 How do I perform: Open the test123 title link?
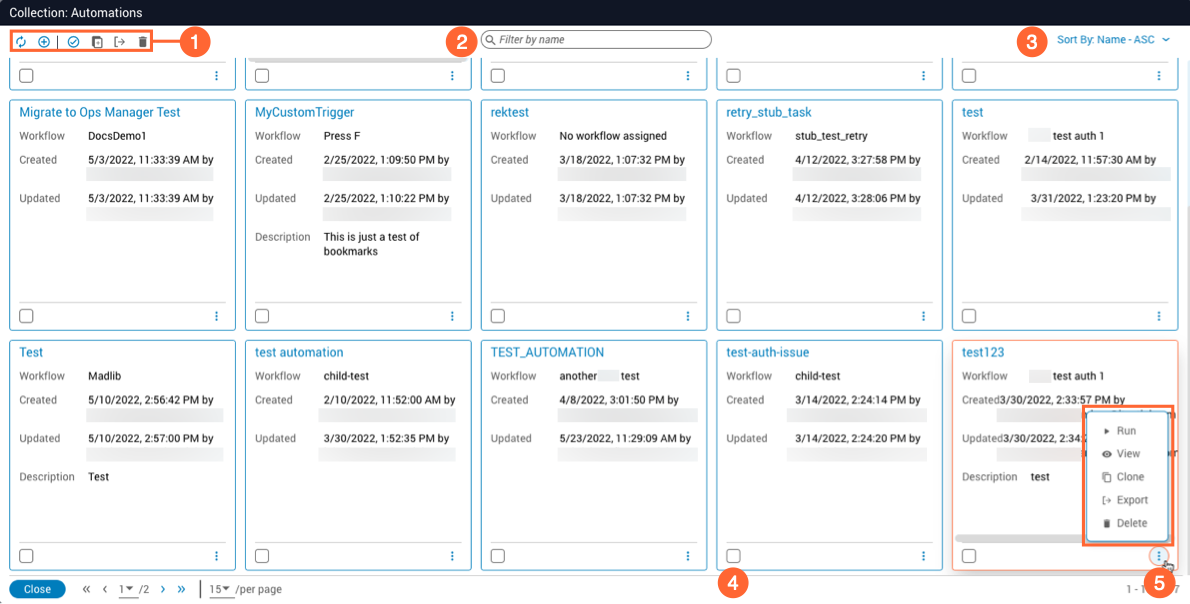[983, 353]
